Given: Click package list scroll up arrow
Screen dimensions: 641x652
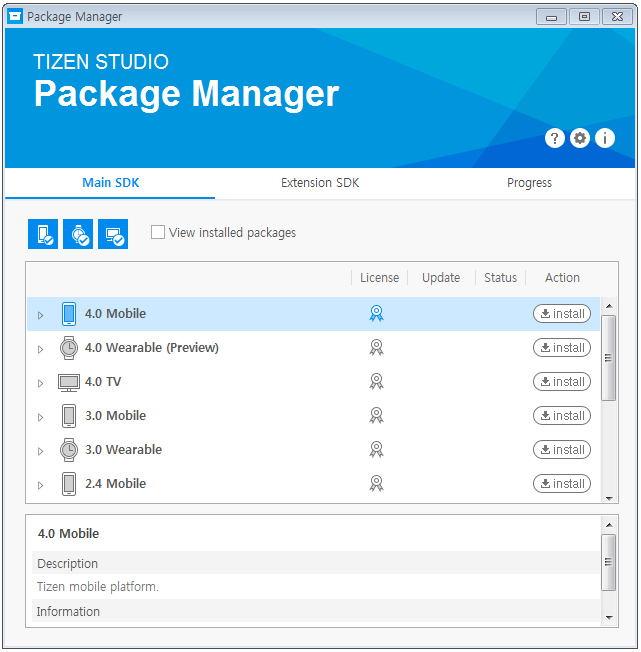Looking at the screenshot, I should tap(609, 306).
